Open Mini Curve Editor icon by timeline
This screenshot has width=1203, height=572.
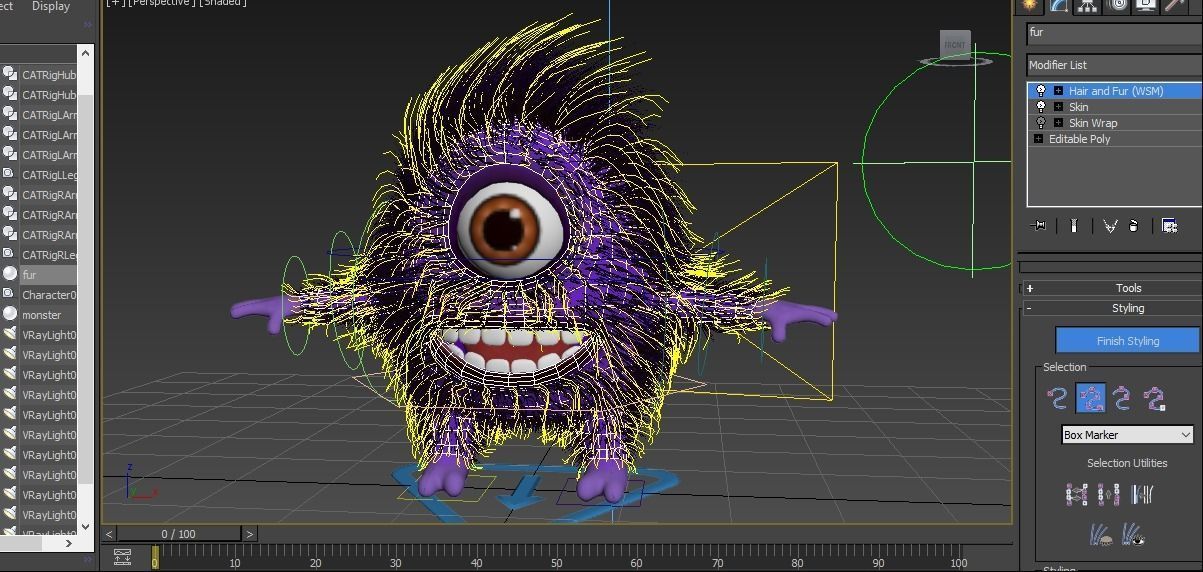click(122, 557)
